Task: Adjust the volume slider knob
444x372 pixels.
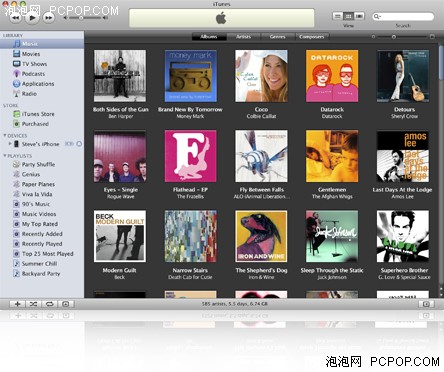Action: click(81, 18)
